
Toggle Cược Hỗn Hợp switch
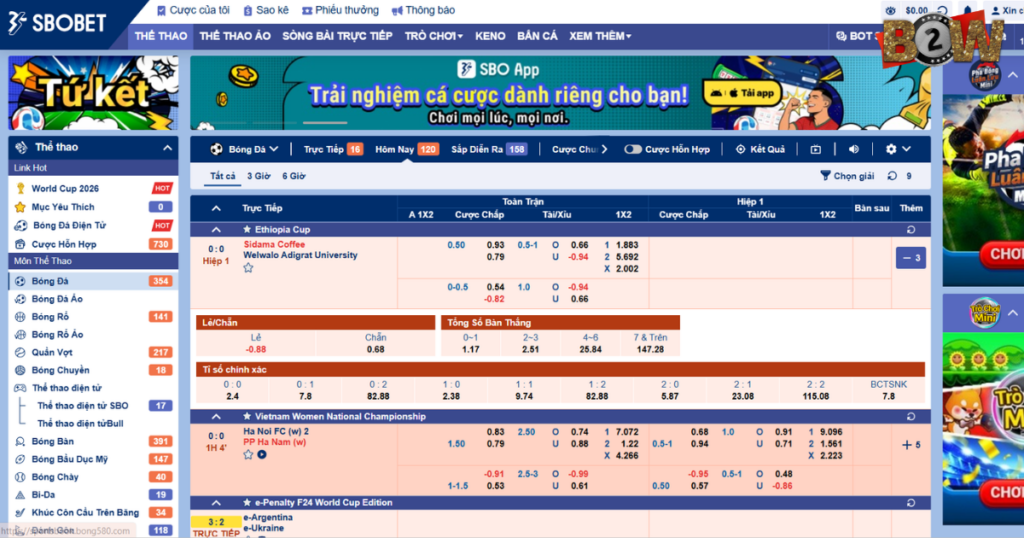pyautogui.click(x=632, y=150)
